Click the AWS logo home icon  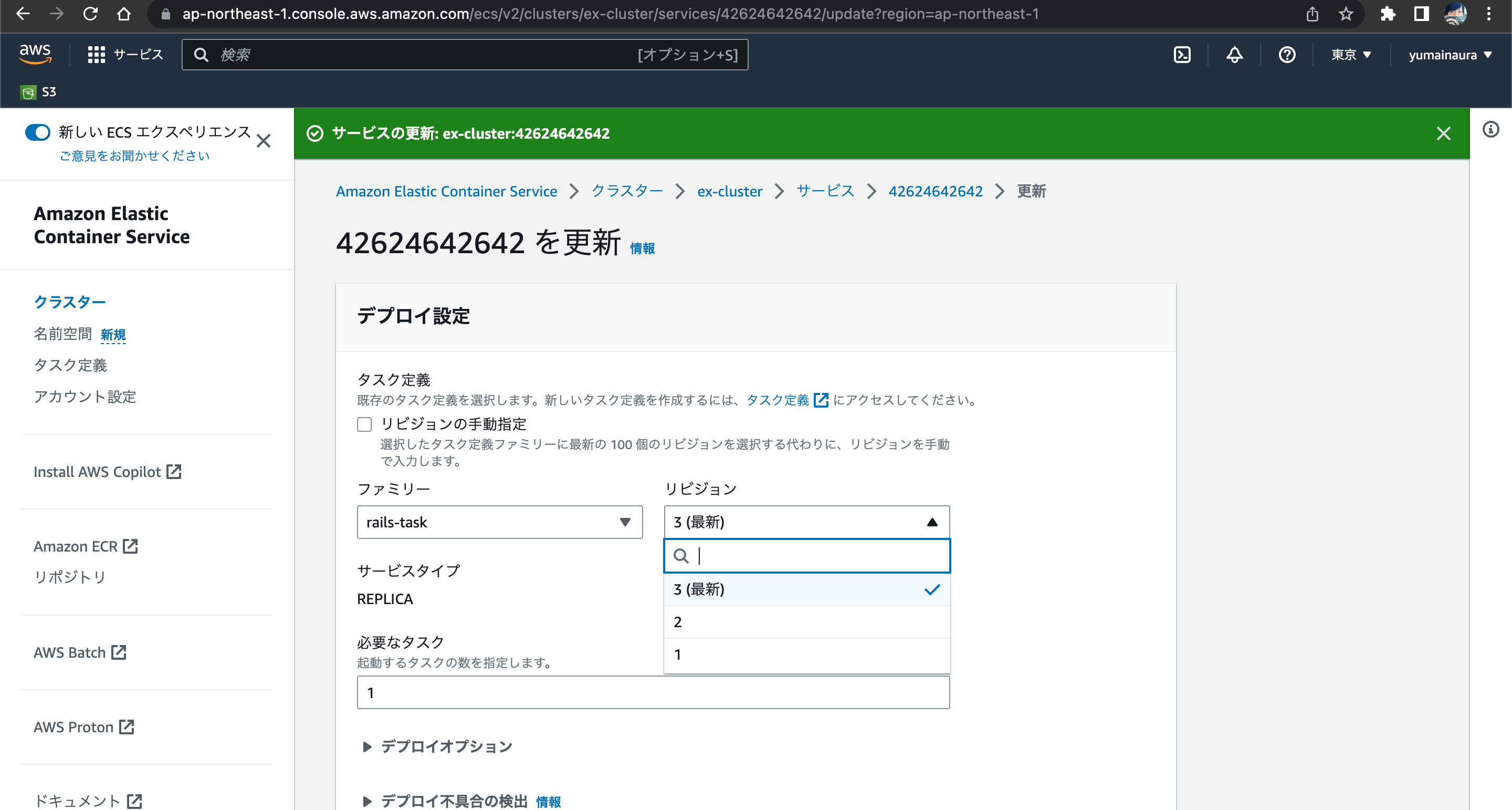(35, 54)
